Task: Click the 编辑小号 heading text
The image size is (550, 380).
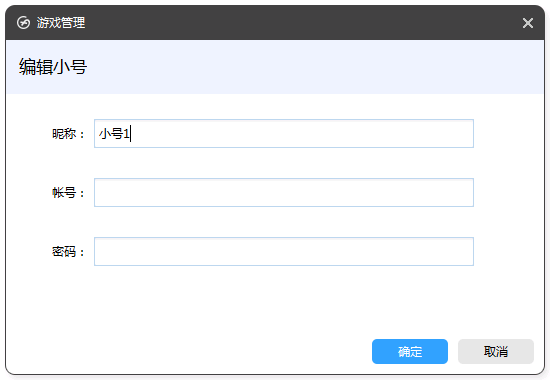Action: [x=53, y=67]
